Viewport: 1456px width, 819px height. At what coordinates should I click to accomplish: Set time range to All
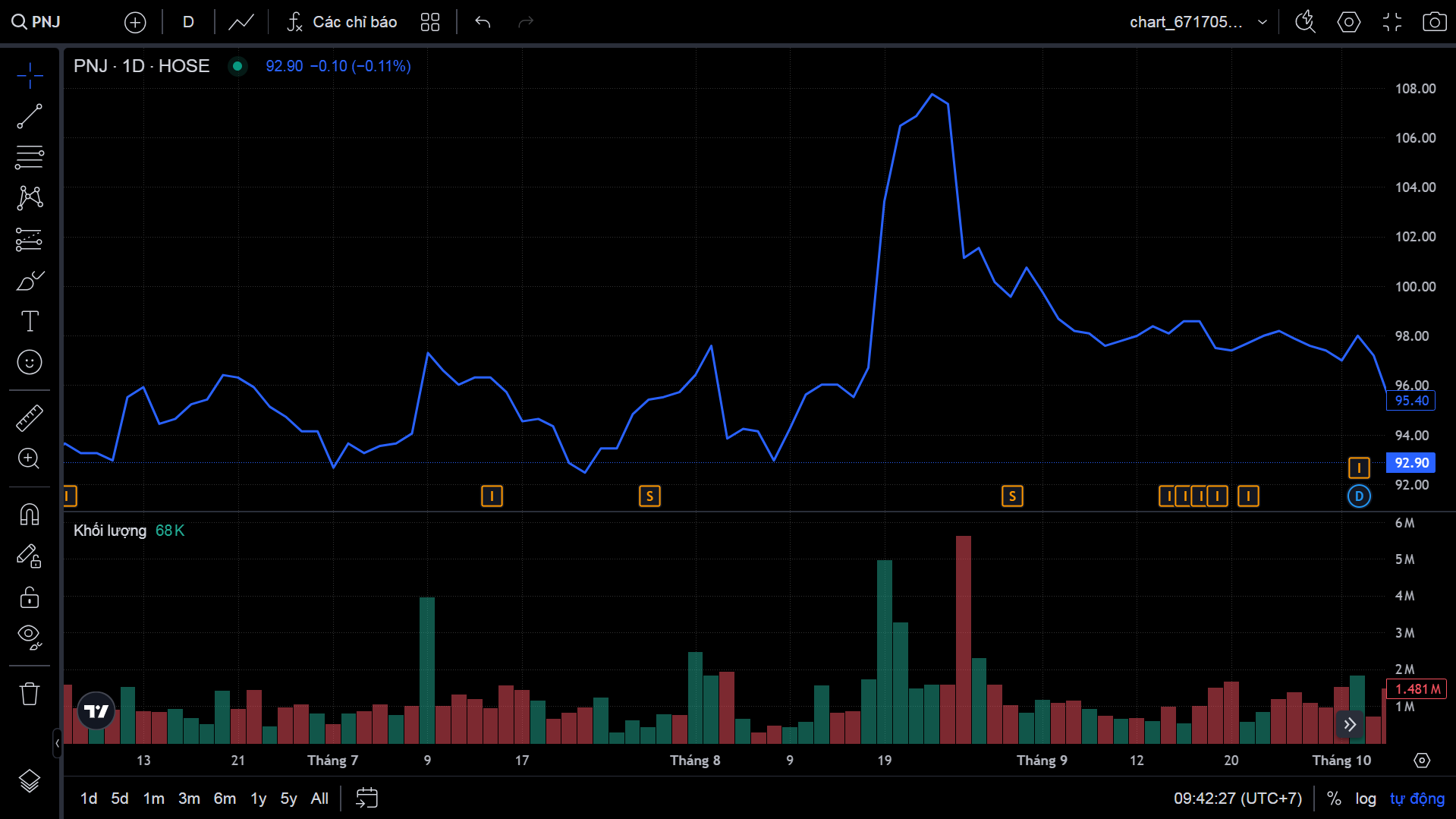(319, 799)
